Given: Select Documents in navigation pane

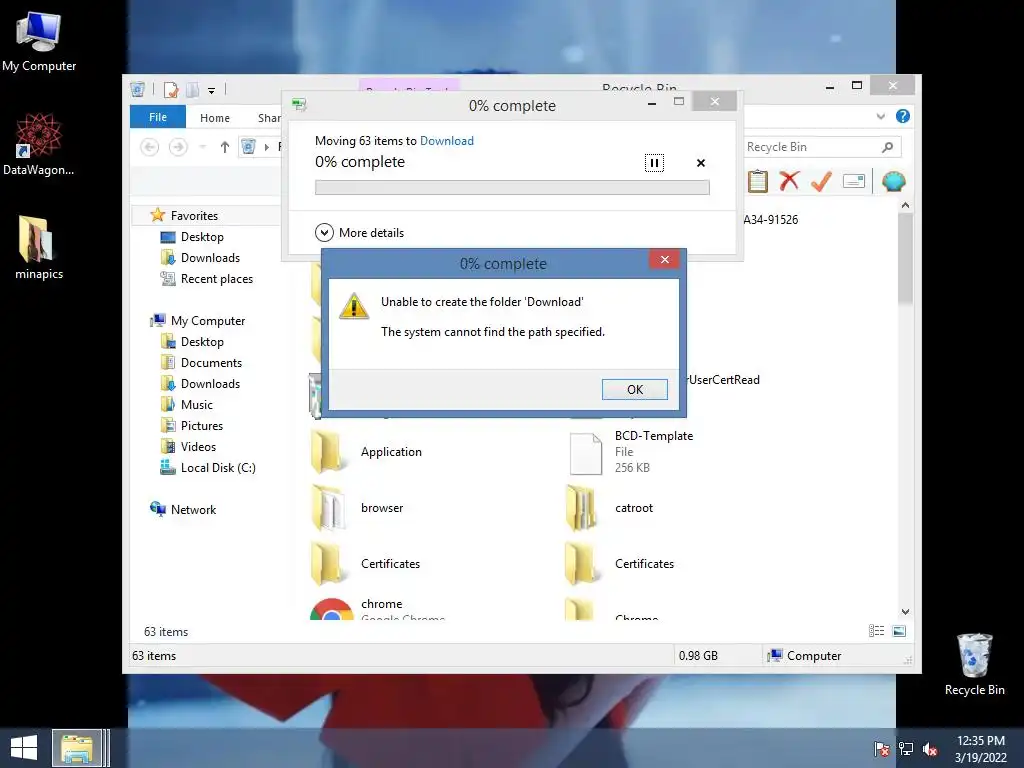Looking at the screenshot, I should coord(211,362).
